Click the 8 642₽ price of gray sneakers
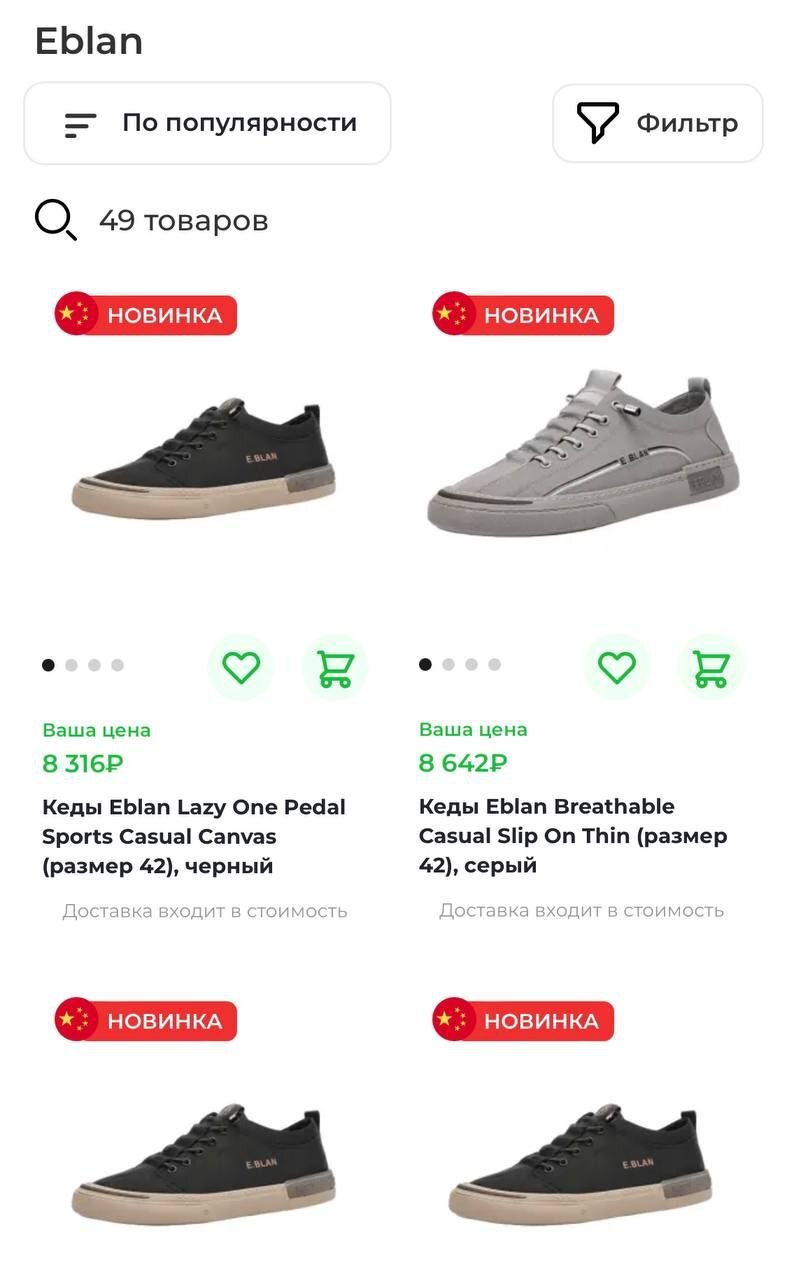Screen dimensions: 787x1280 point(463,764)
